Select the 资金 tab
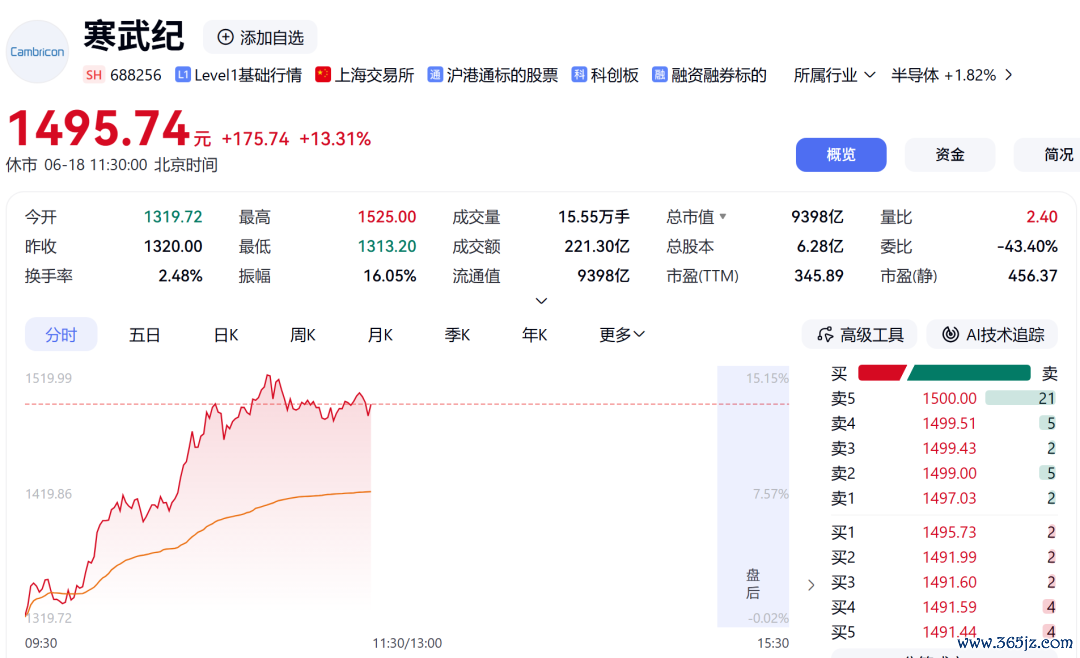The height and width of the screenshot is (658, 1080). click(x=949, y=155)
